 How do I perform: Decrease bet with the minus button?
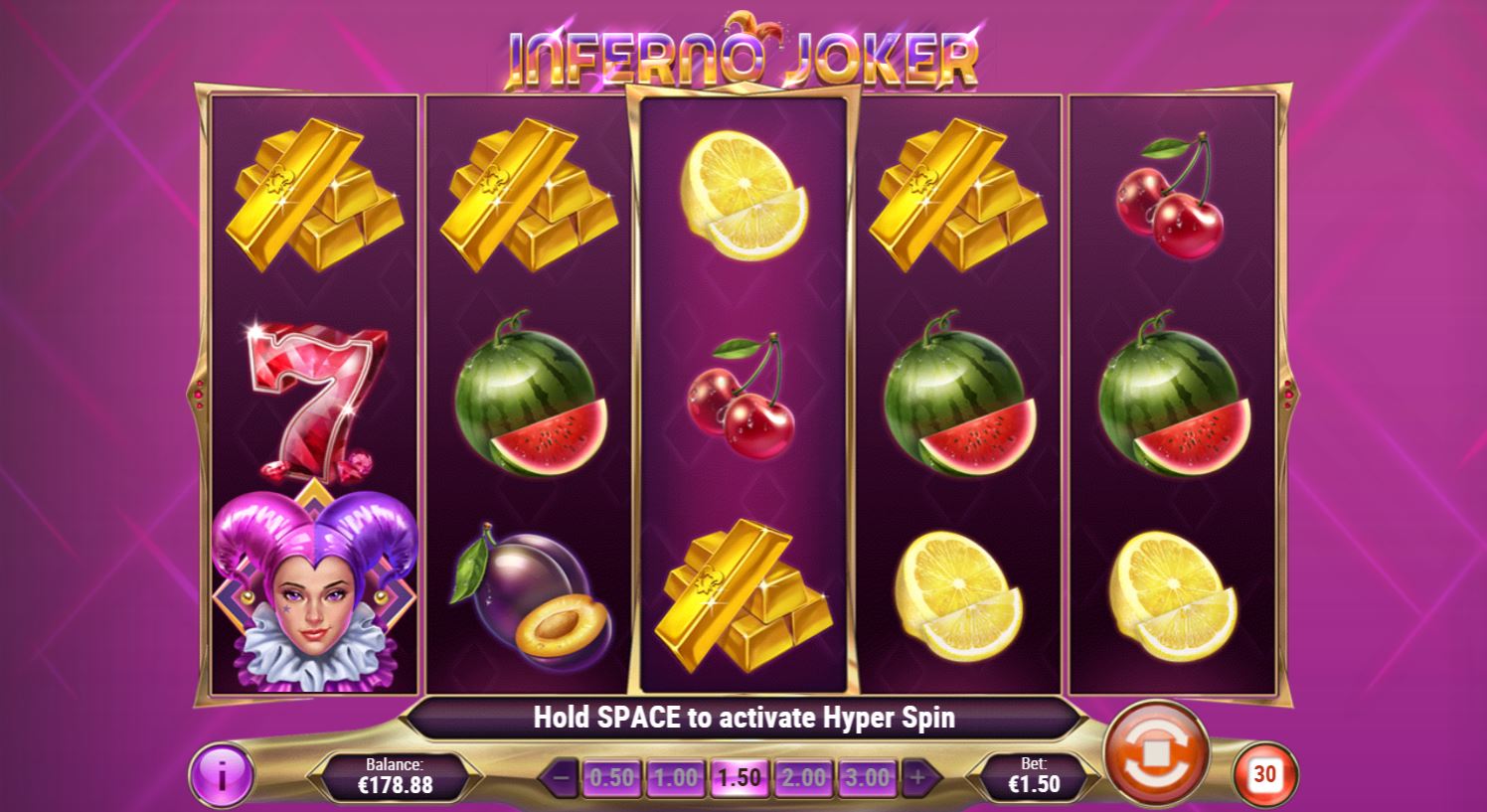pos(562,777)
